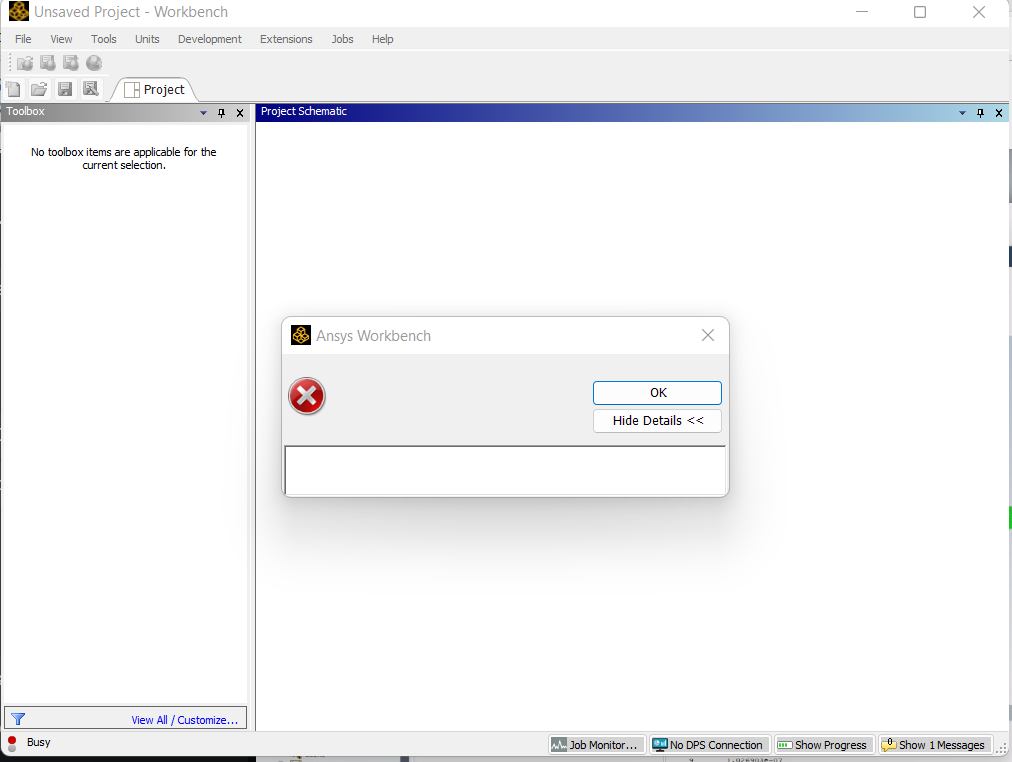Viewport: 1012px width, 762px height.
Task: Pin the Toolbox panel
Action: click(221, 113)
